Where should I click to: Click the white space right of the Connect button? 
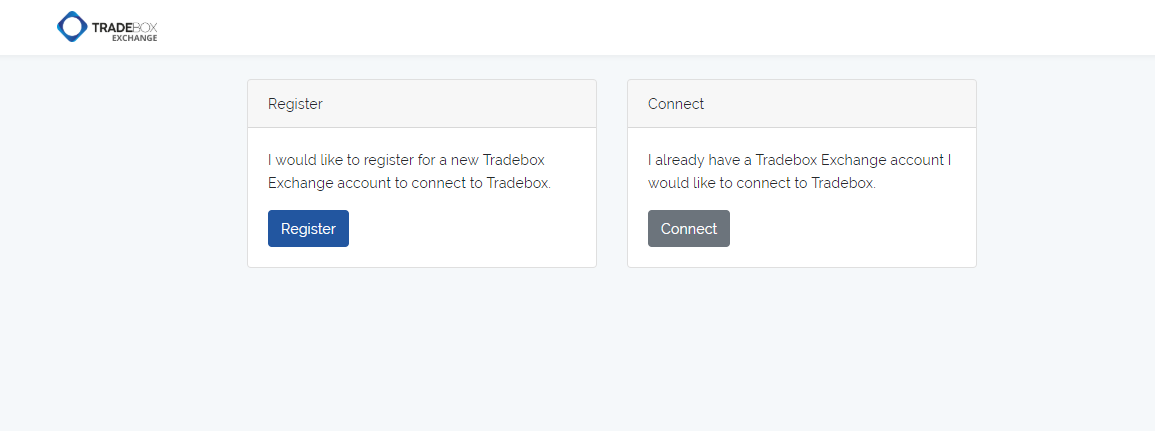pyautogui.click(x=851, y=228)
